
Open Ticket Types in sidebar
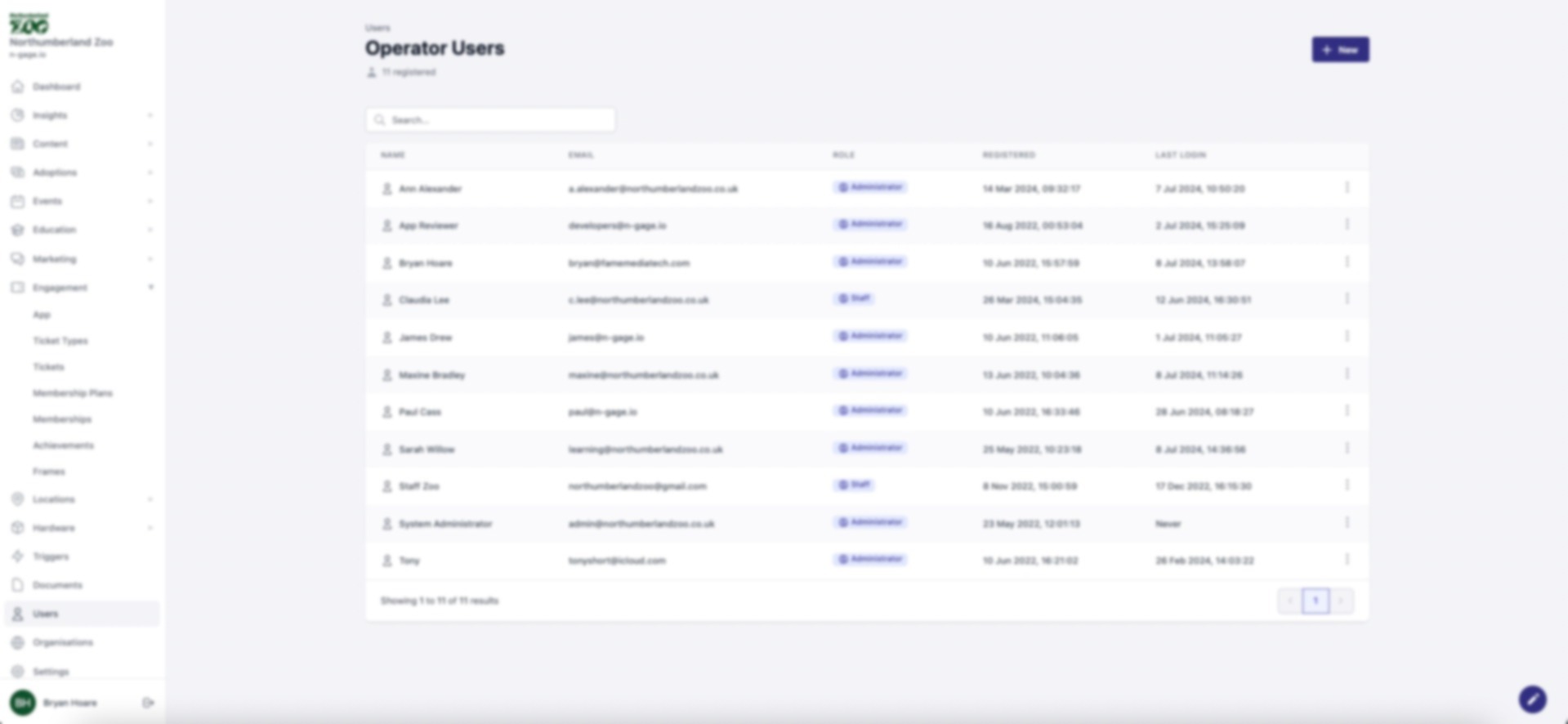pyautogui.click(x=60, y=341)
